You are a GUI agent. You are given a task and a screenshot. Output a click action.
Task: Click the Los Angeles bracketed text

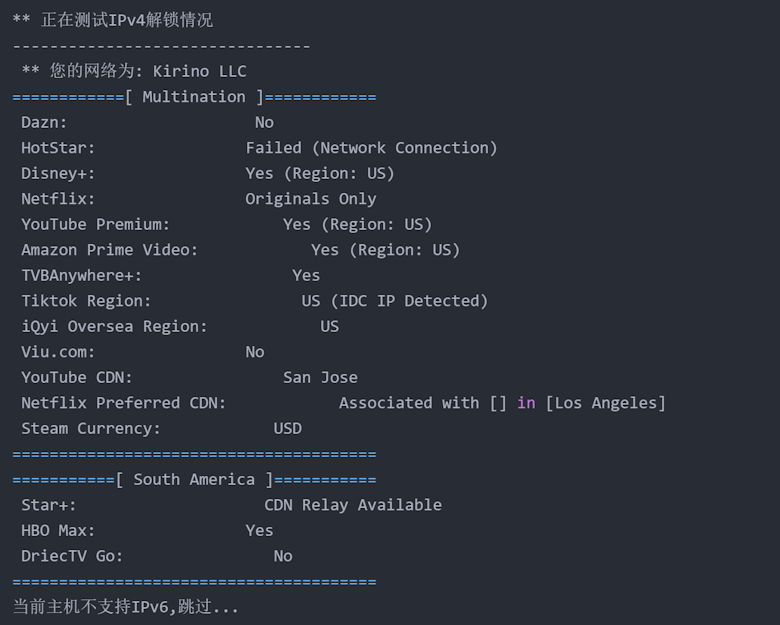pyautogui.click(x=605, y=403)
